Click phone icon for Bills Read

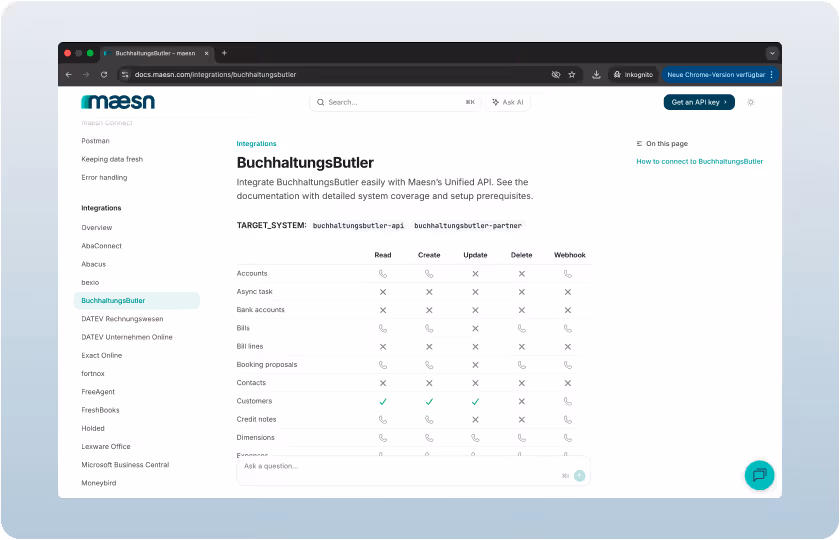tap(382, 328)
